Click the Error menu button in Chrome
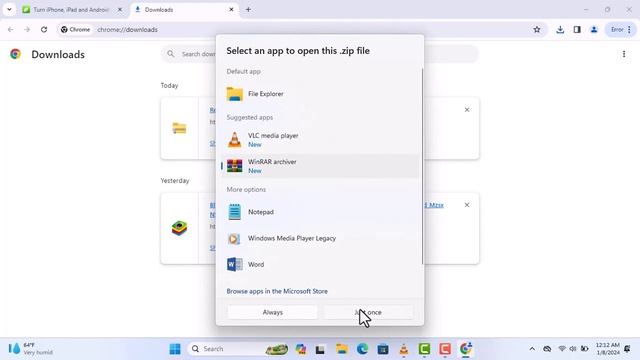The height and width of the screenshot is (360, 640). pyautogui.click(x=620, y=29)
